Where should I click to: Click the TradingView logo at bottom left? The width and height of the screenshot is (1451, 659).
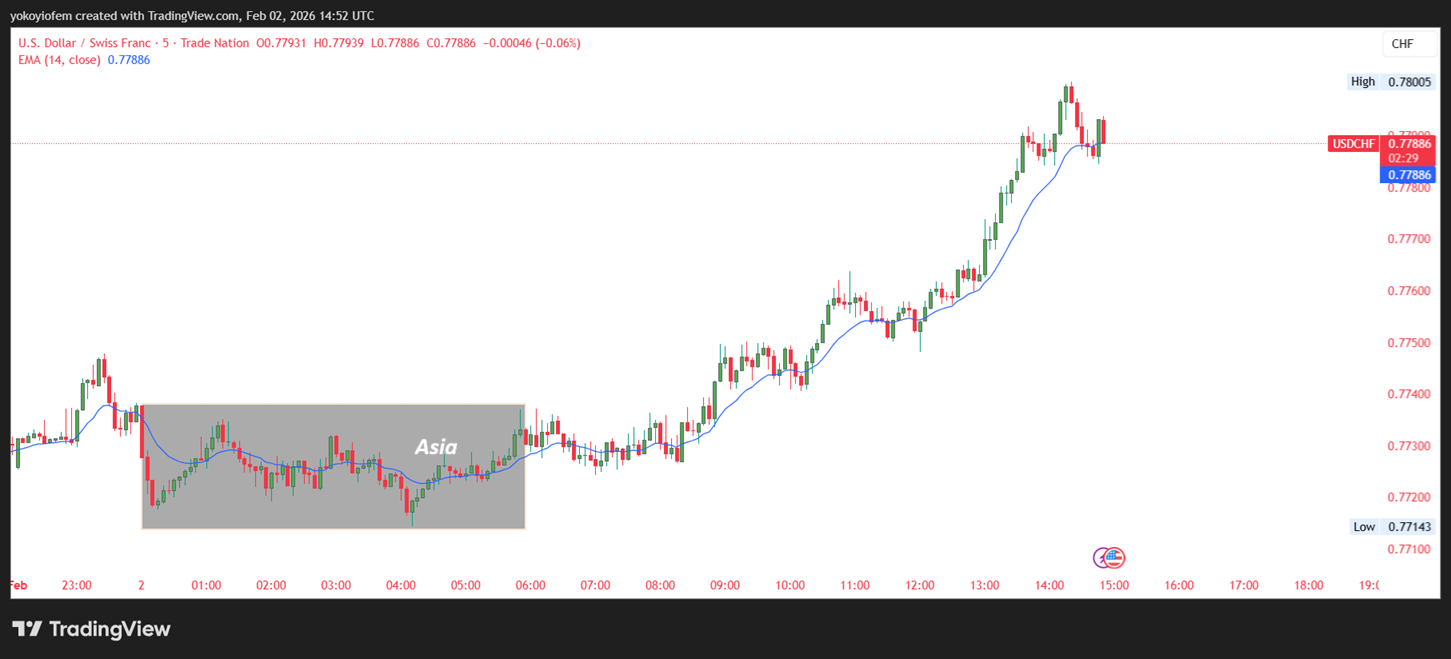91,629
